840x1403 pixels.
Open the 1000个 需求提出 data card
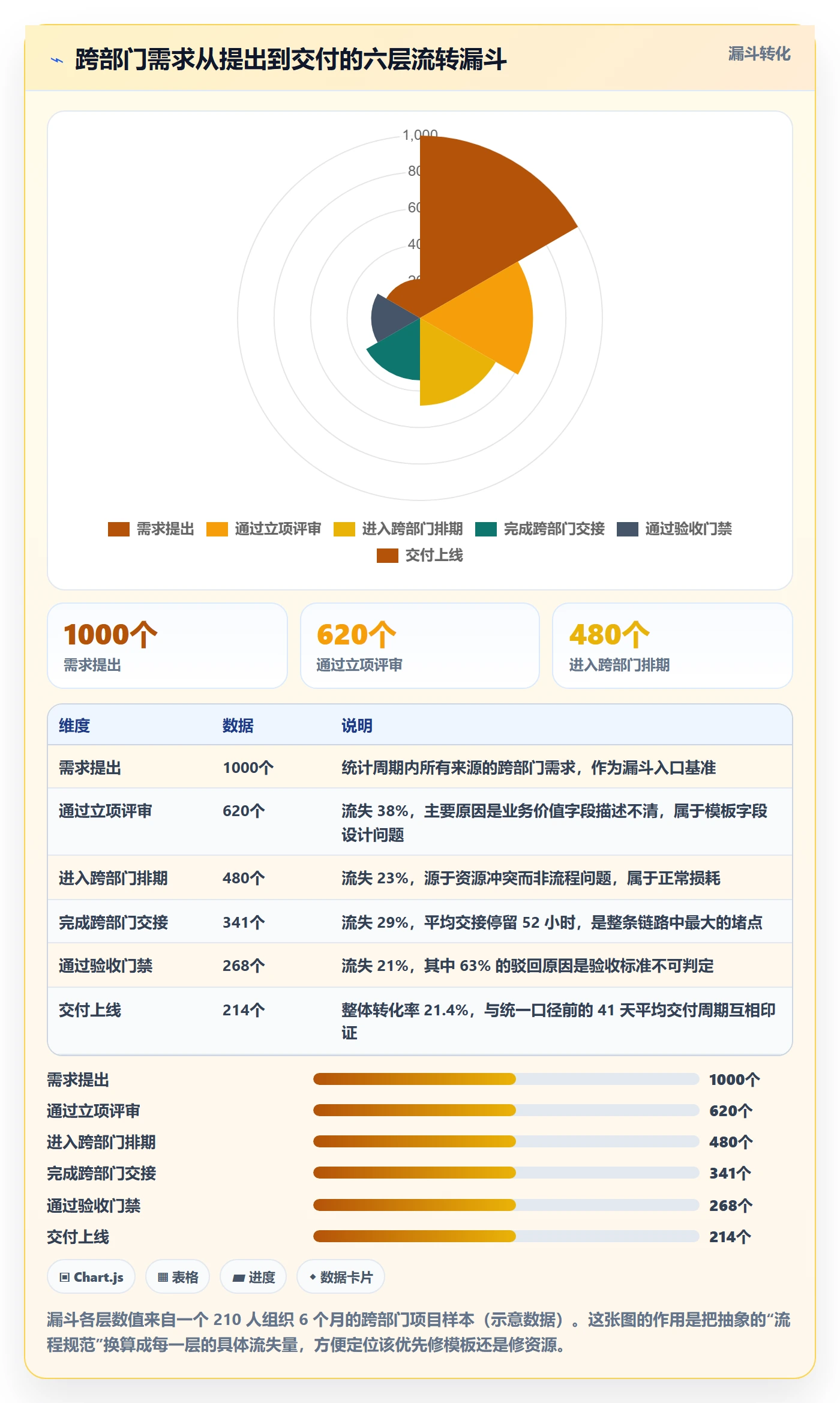click(x=167, y=646)
